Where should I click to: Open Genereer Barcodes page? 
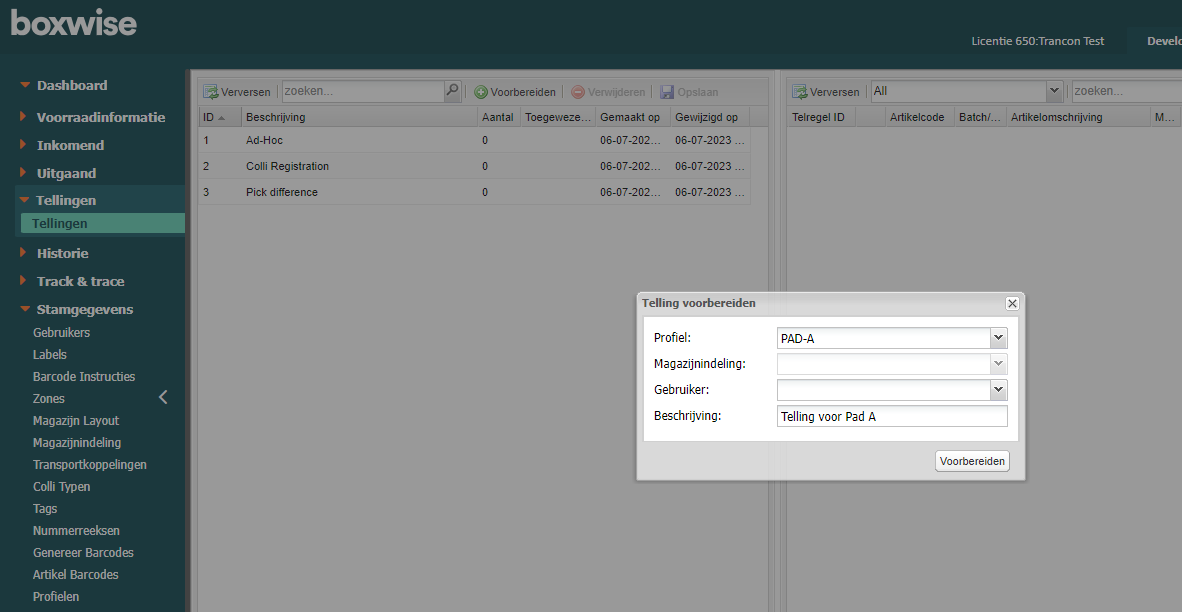point(83,553)
